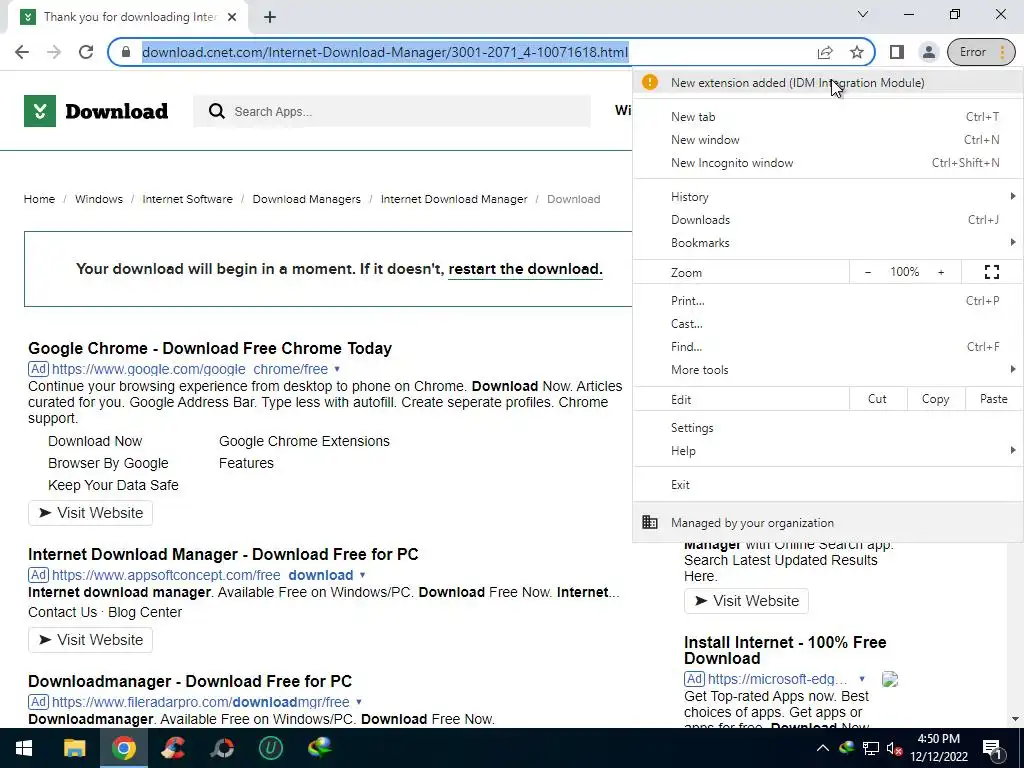Click Visit Website under Google Chrome ad
Image resolution: width=1024 pixels, height=768 pixels.
pos(90,513)
